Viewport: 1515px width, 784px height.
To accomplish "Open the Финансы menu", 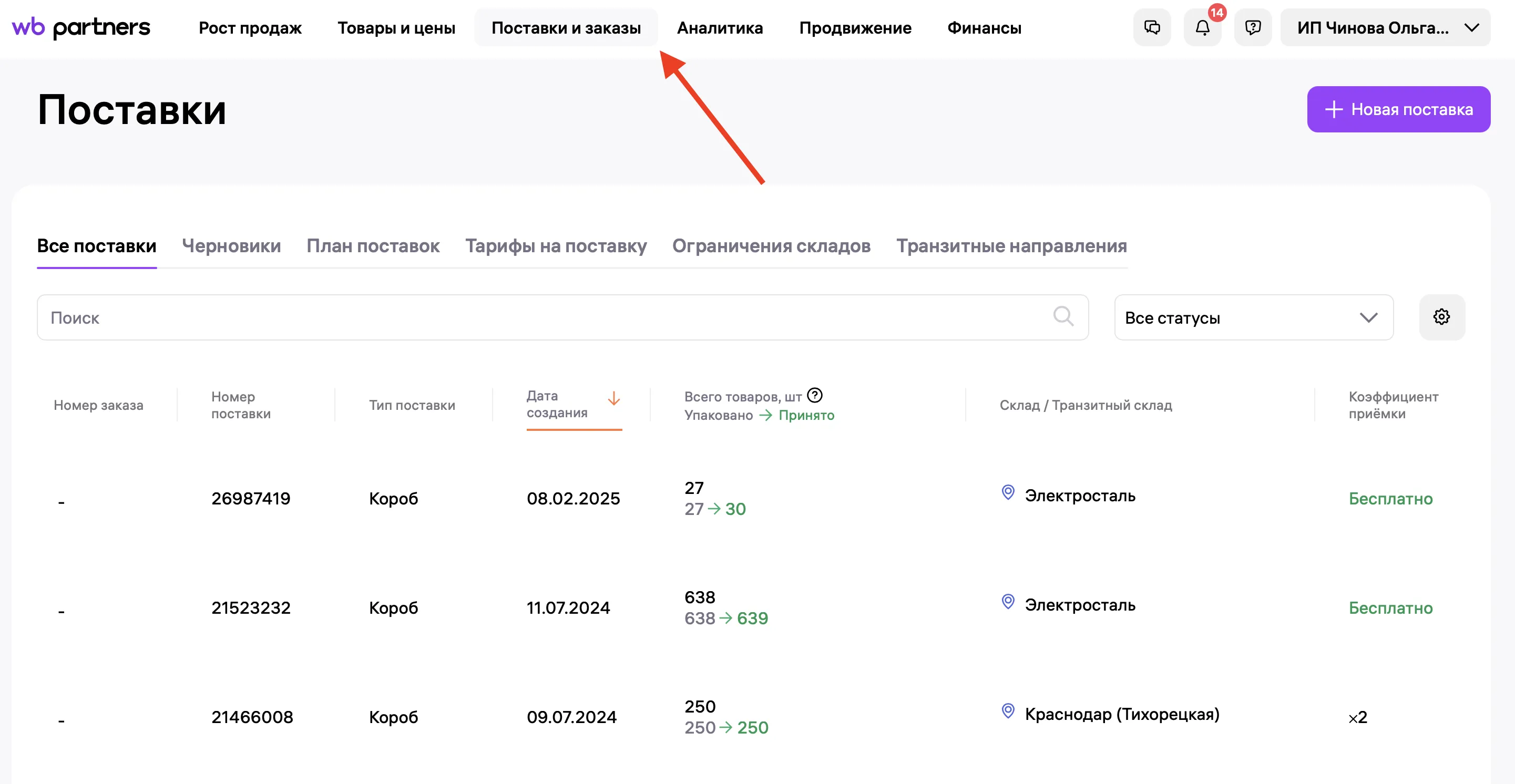I will click(984, 28).
